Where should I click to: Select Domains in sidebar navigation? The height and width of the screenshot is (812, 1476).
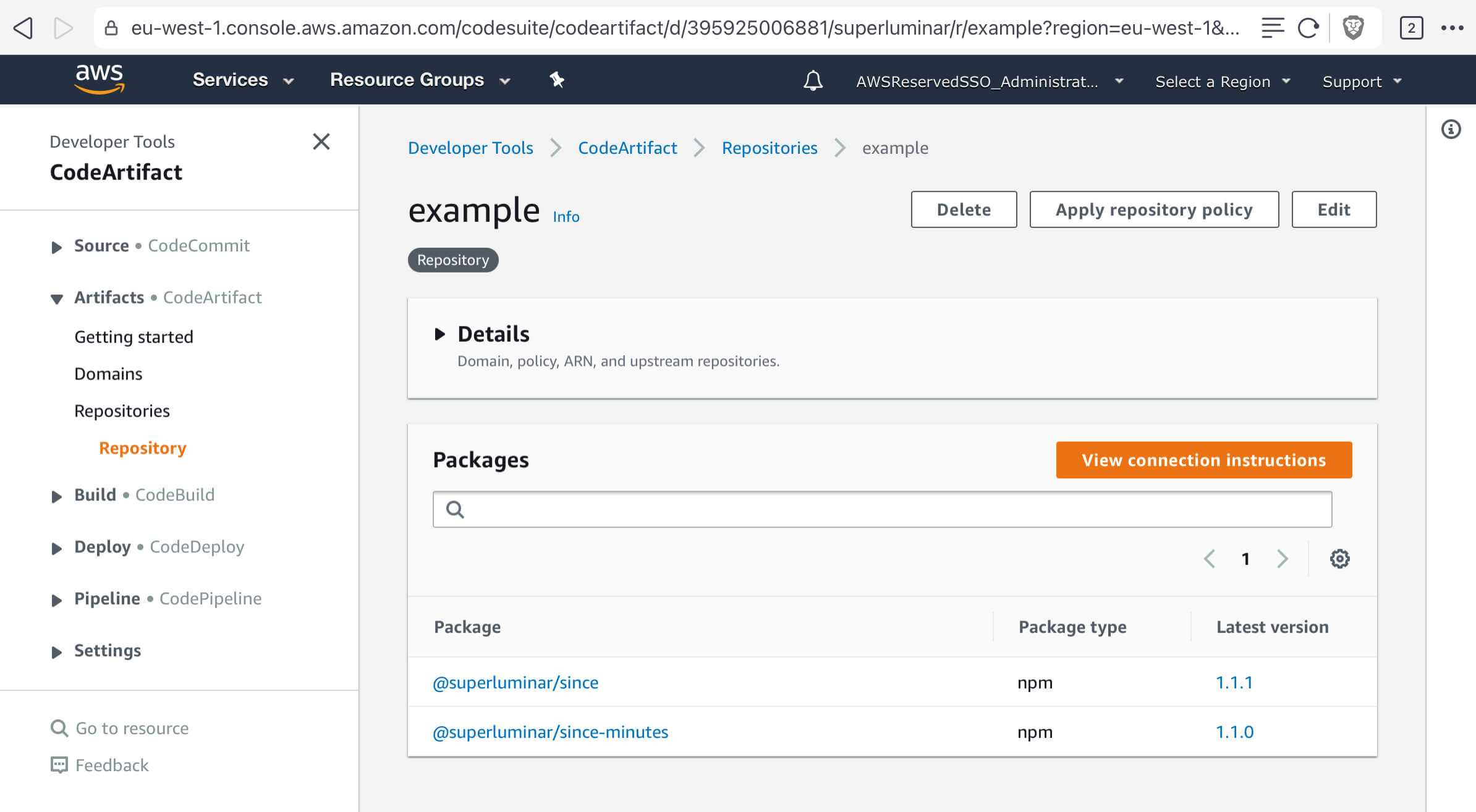(108, 374)
